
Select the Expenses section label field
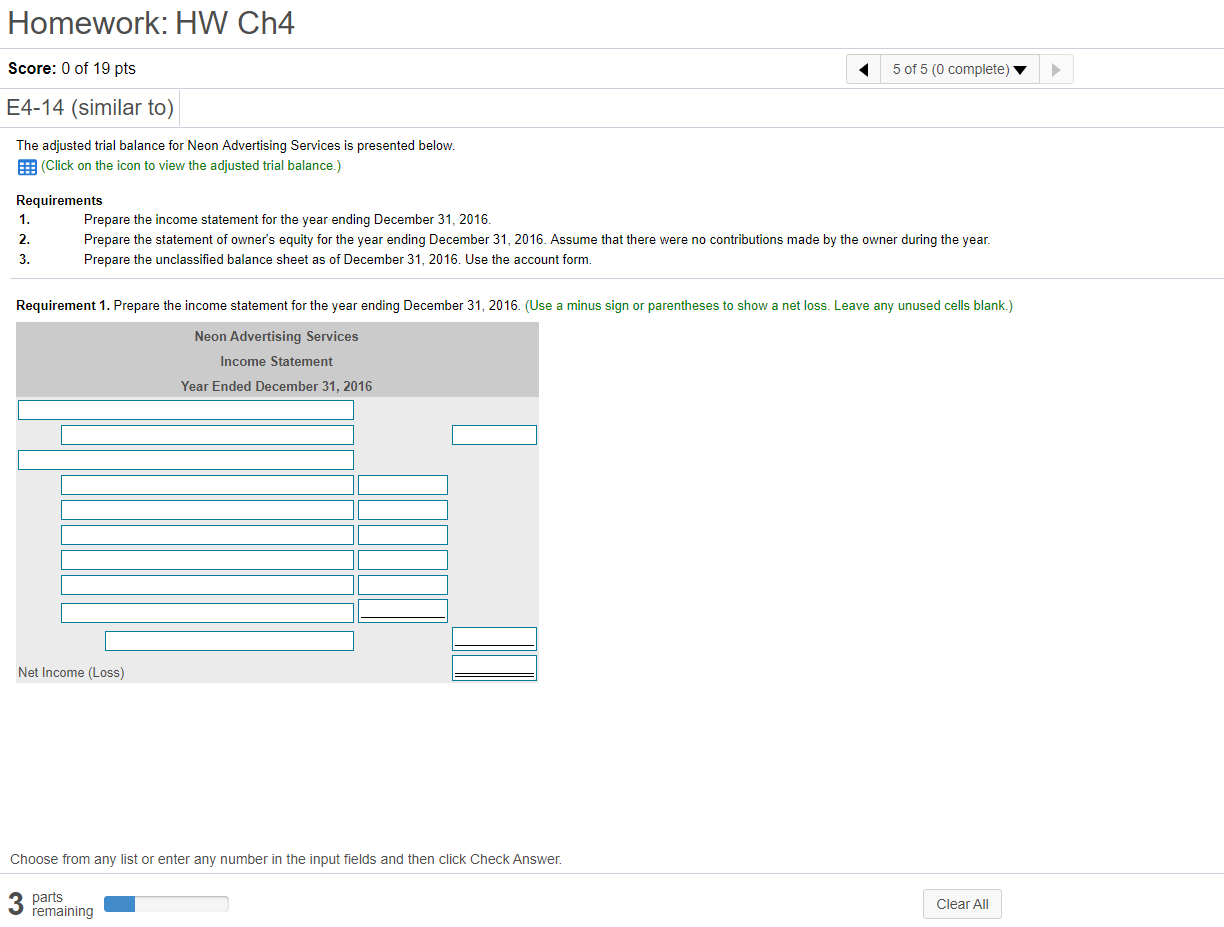[x=185, y=459]
